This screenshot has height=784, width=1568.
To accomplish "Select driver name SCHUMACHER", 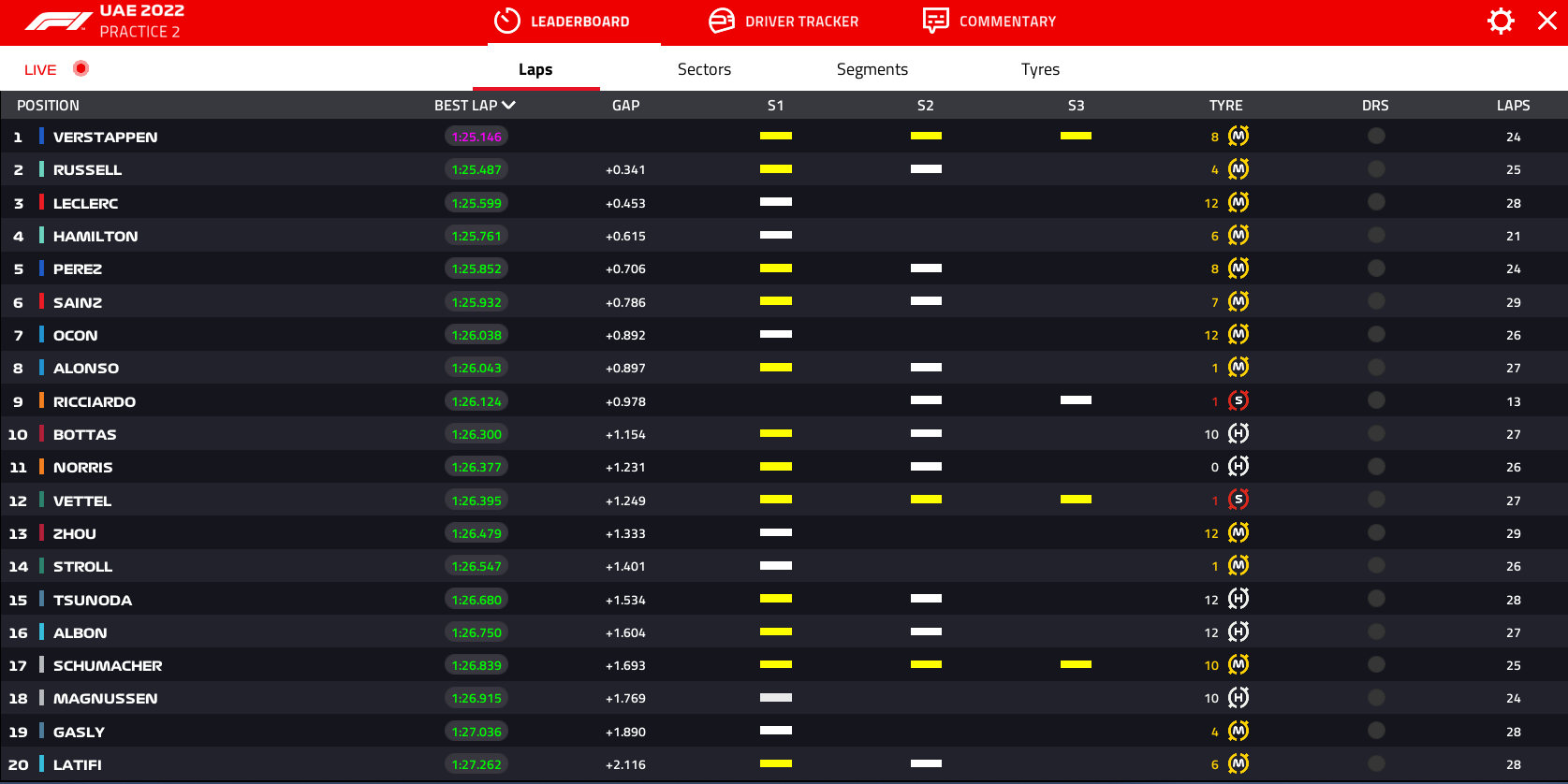I will tap(108, 665).
